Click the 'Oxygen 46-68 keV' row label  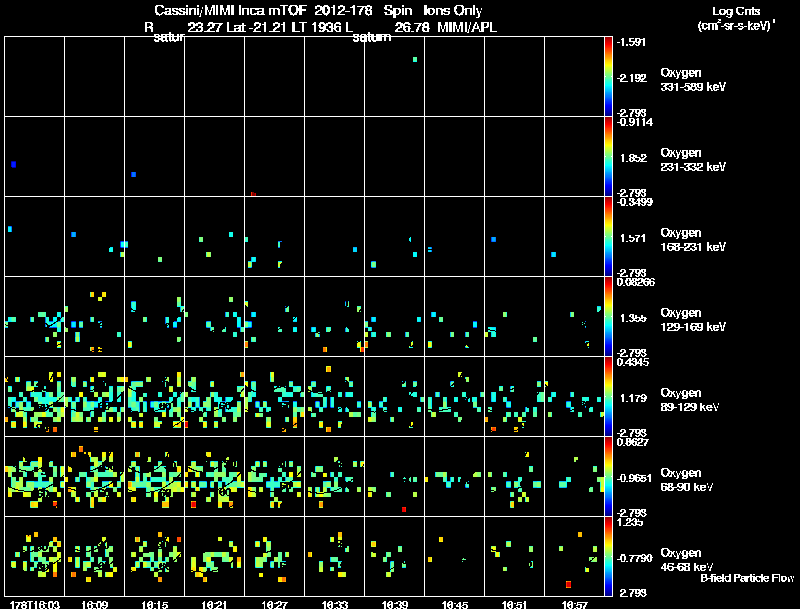coord(687,560)
